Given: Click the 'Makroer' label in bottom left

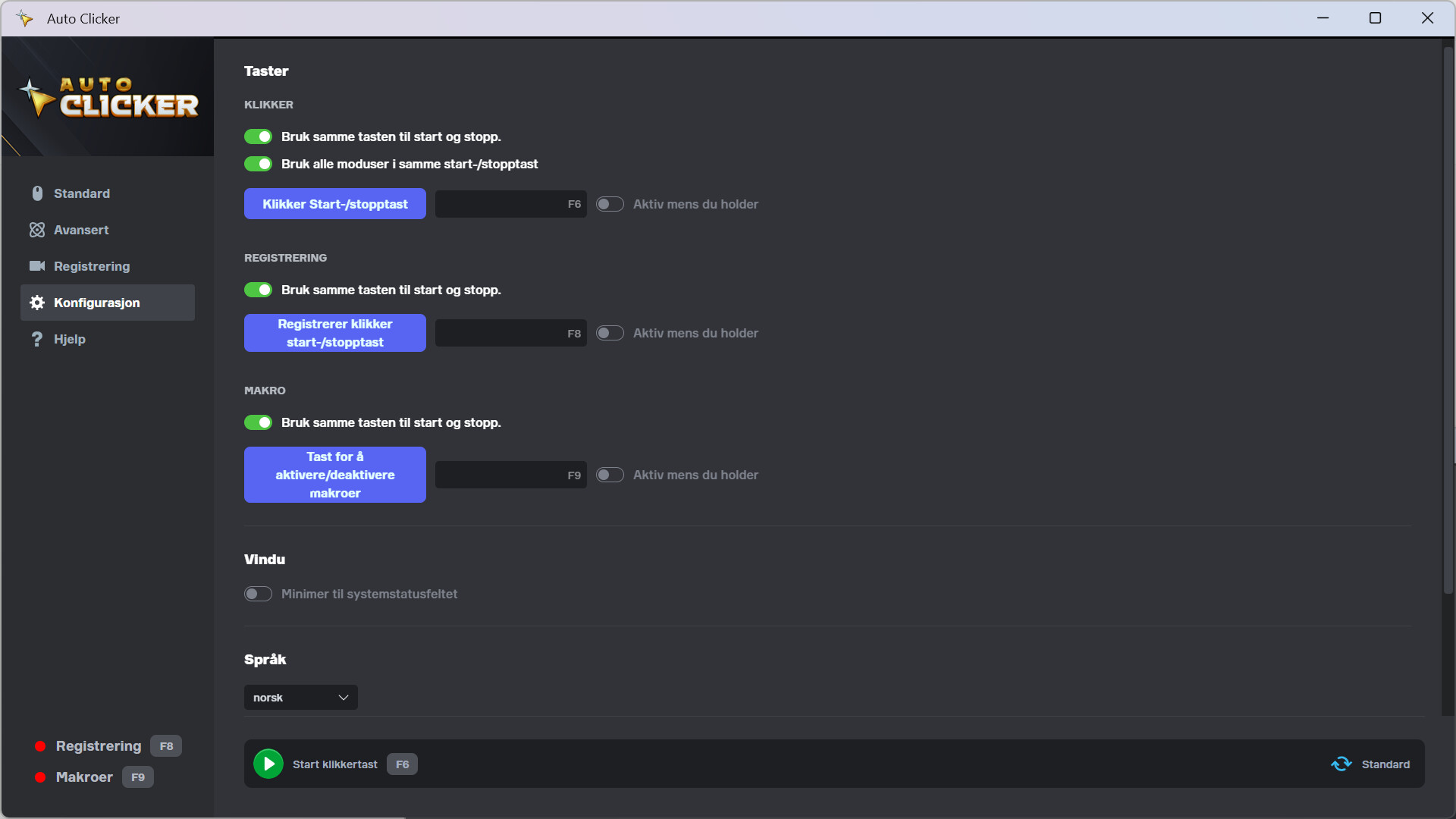Looking at the screenshot, I should pos(84,777).
